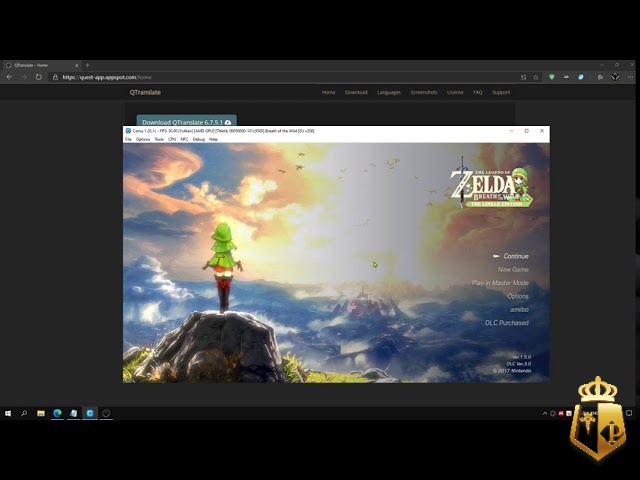
Task: Open the favorites list icon
Action: coord(600,77)
